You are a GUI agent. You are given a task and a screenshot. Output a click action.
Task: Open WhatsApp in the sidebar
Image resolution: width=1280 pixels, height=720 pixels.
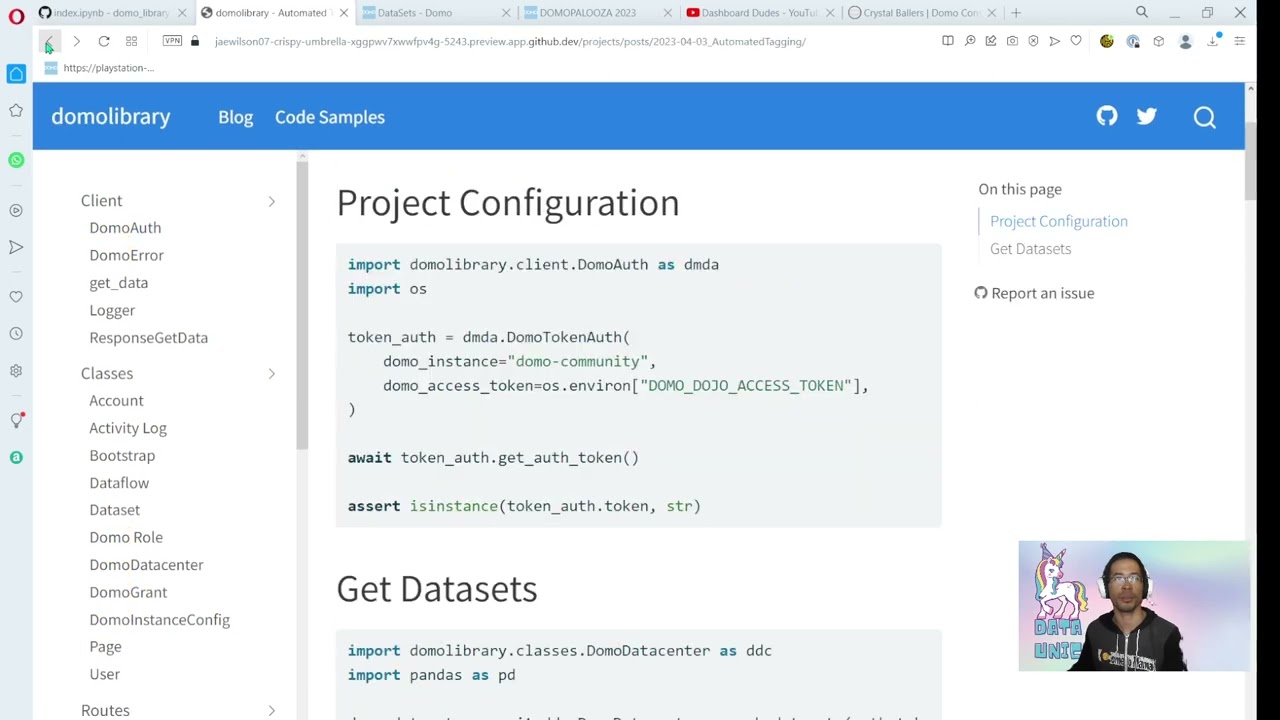click(x=16, y=160)
